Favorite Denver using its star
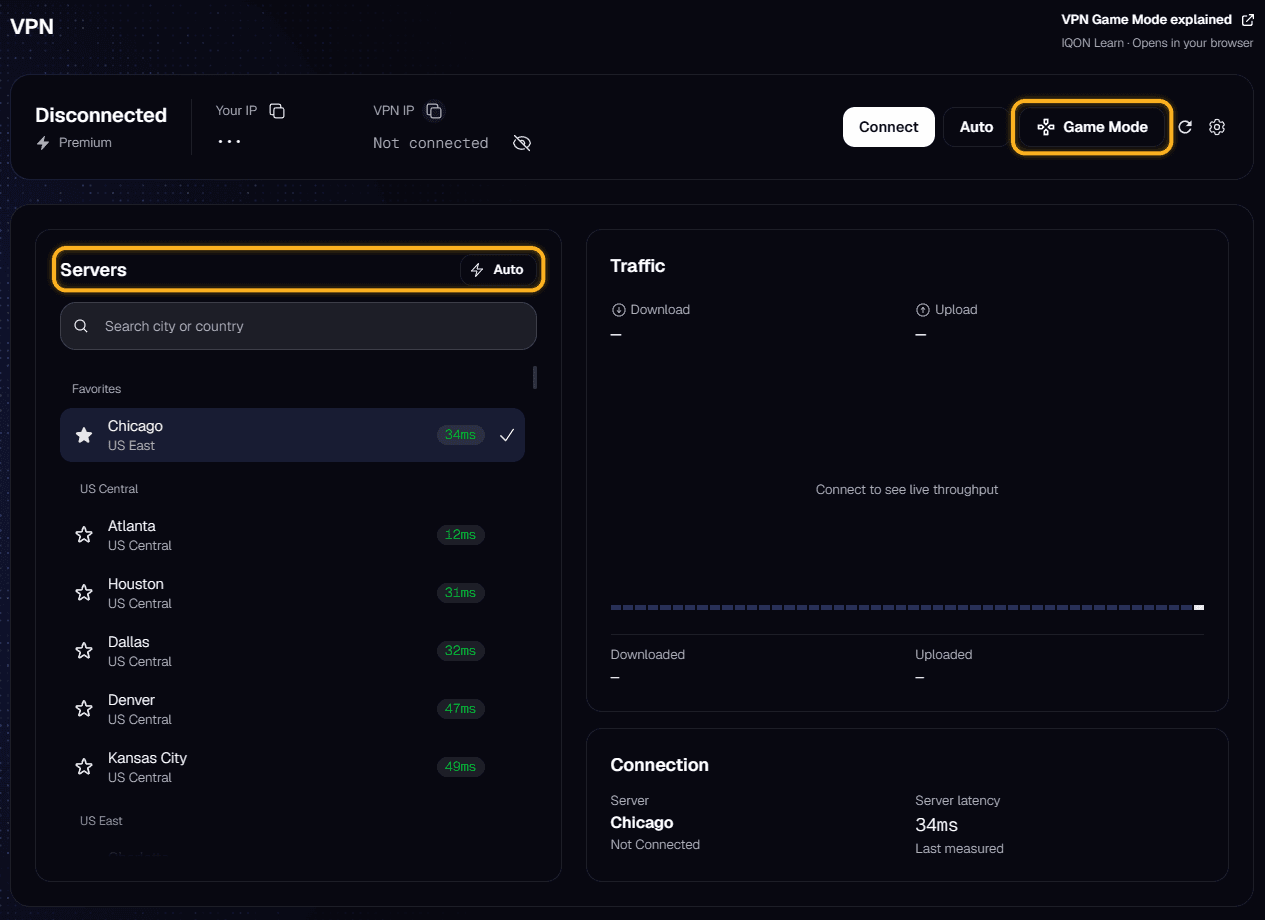1265x920 pixels. click(84, 709)
